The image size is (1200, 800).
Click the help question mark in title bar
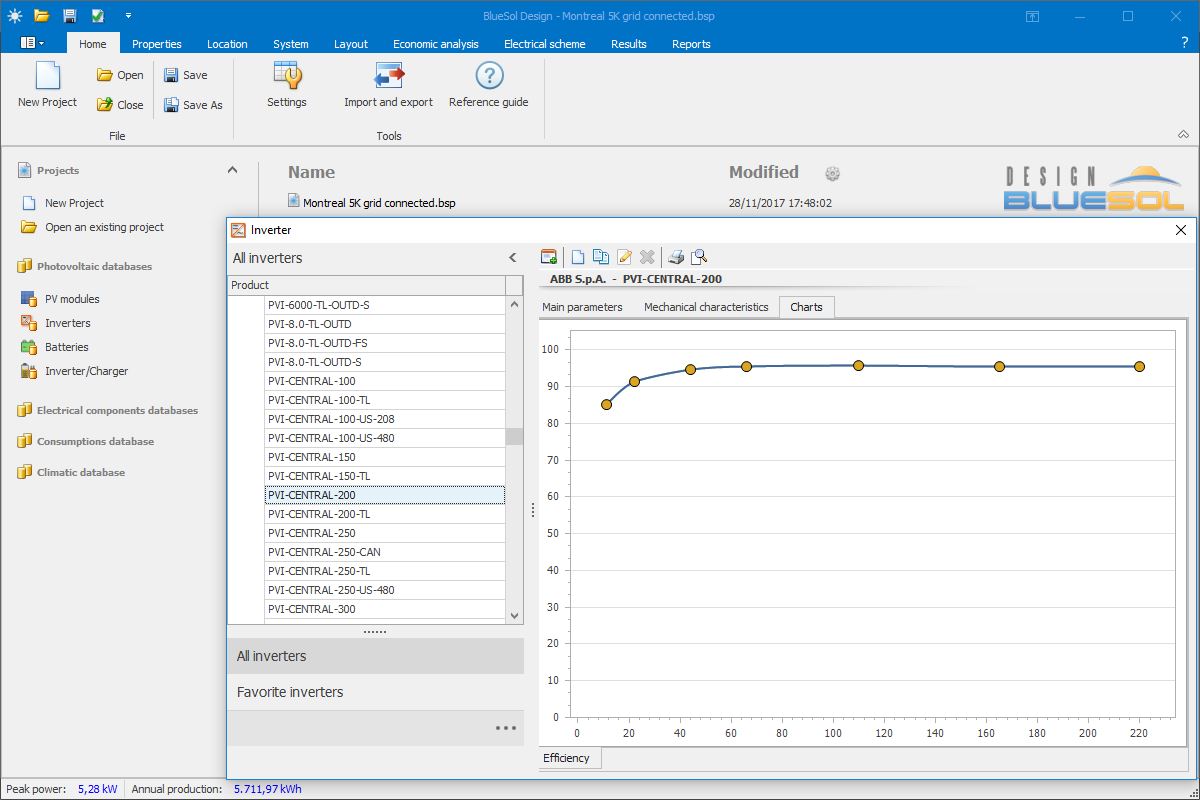coord(1185,43)
